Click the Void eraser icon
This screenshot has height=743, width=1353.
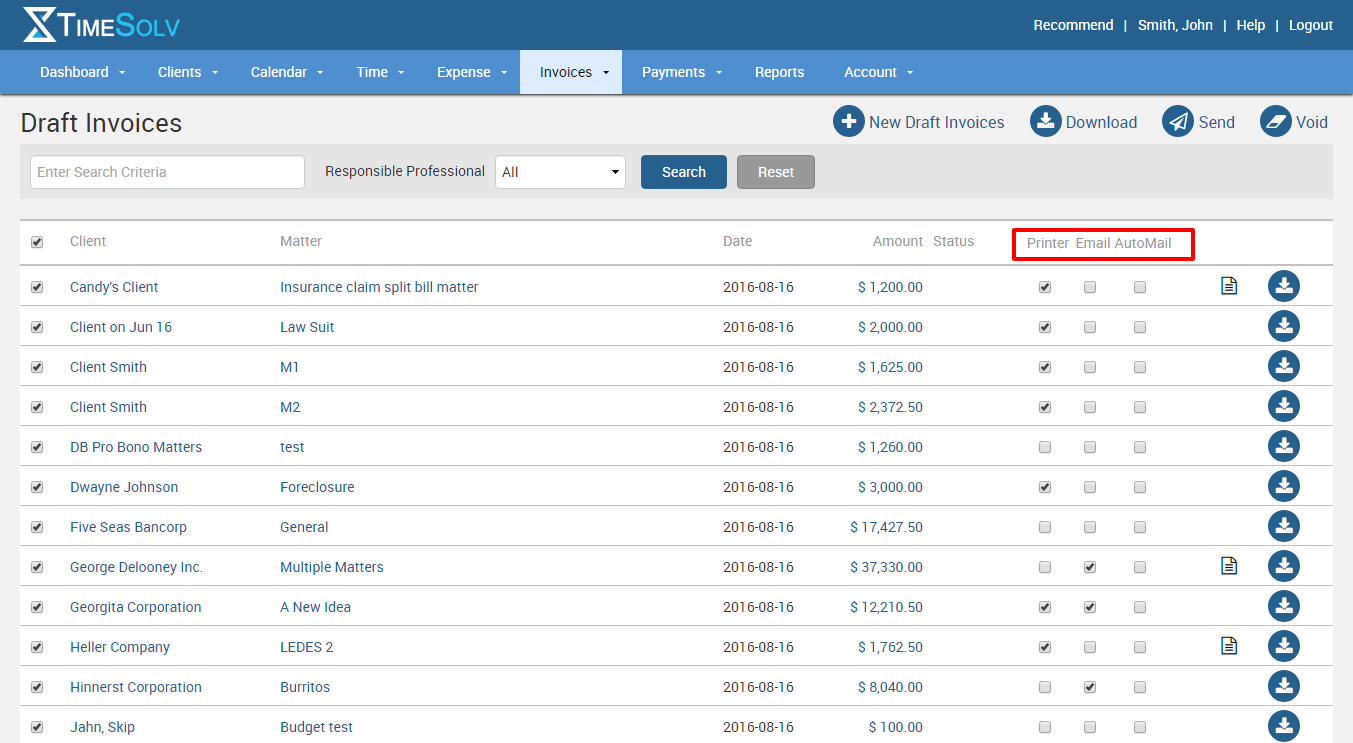[x=1275, y=122]
